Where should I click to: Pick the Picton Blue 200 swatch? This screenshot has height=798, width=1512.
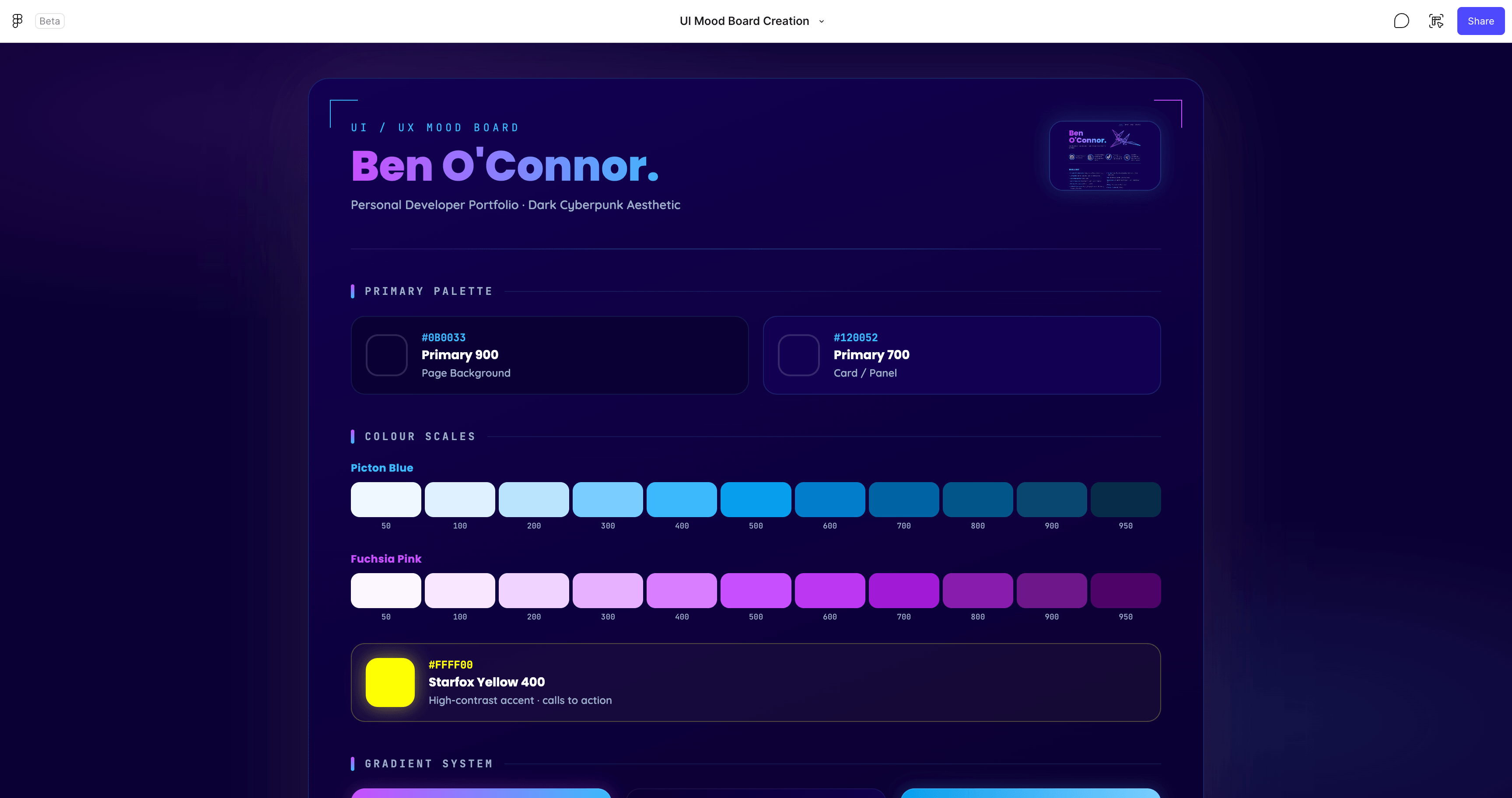click(534, 499)
